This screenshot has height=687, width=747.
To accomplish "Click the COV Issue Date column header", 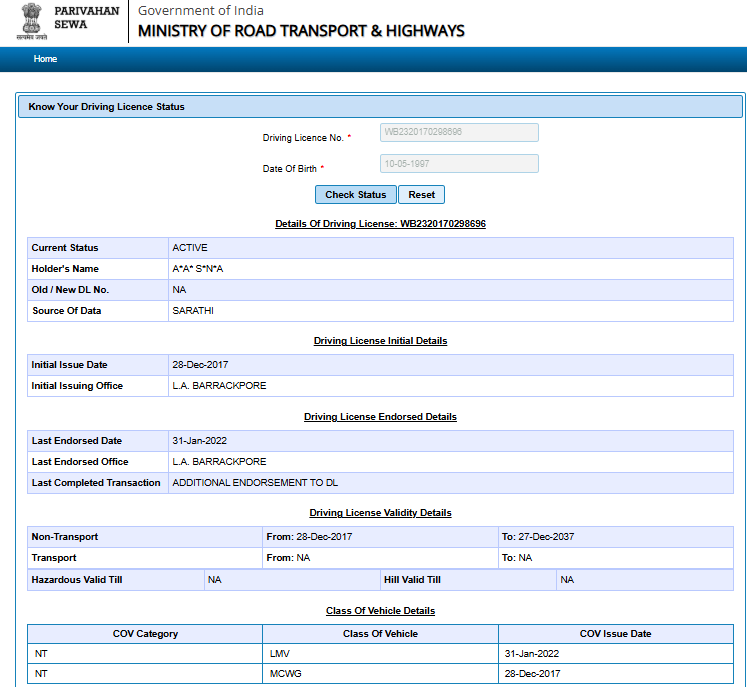I will point(615,634).
